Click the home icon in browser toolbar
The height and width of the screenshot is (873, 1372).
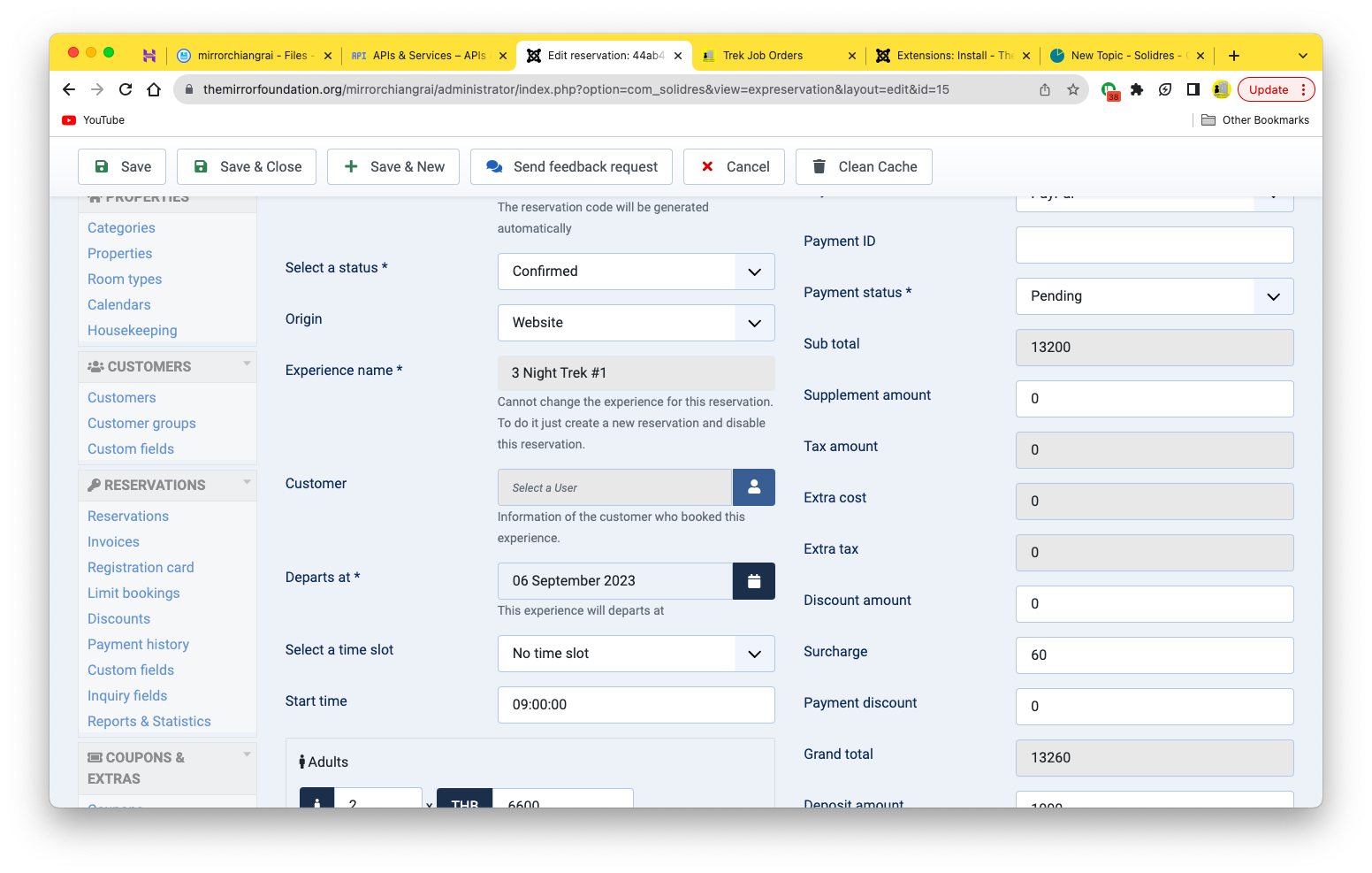tap(154, 89)
